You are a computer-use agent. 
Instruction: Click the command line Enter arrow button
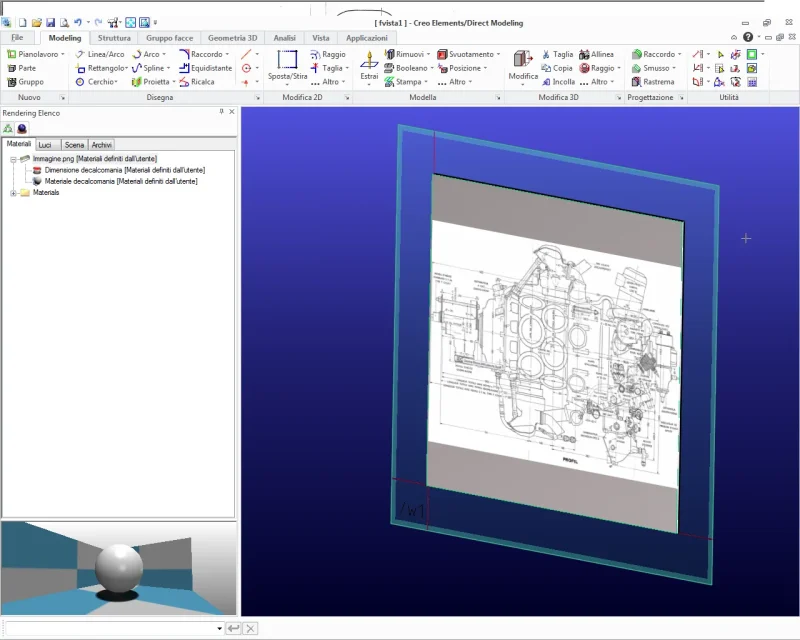pos(233,628)
